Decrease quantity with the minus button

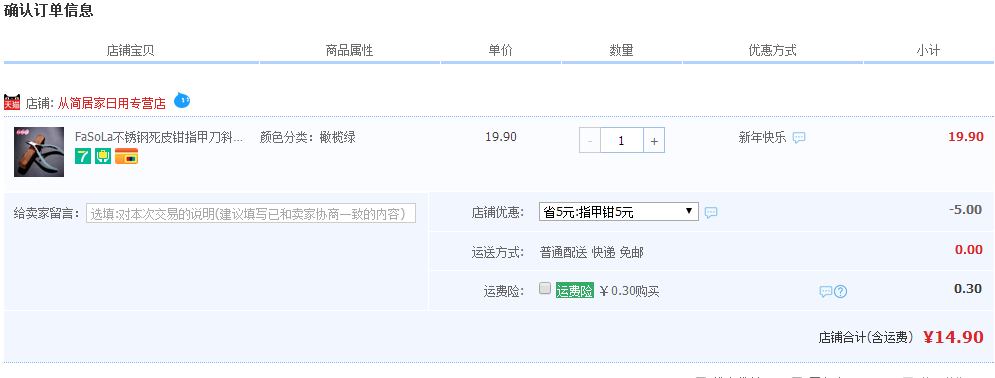click(590, 140)
